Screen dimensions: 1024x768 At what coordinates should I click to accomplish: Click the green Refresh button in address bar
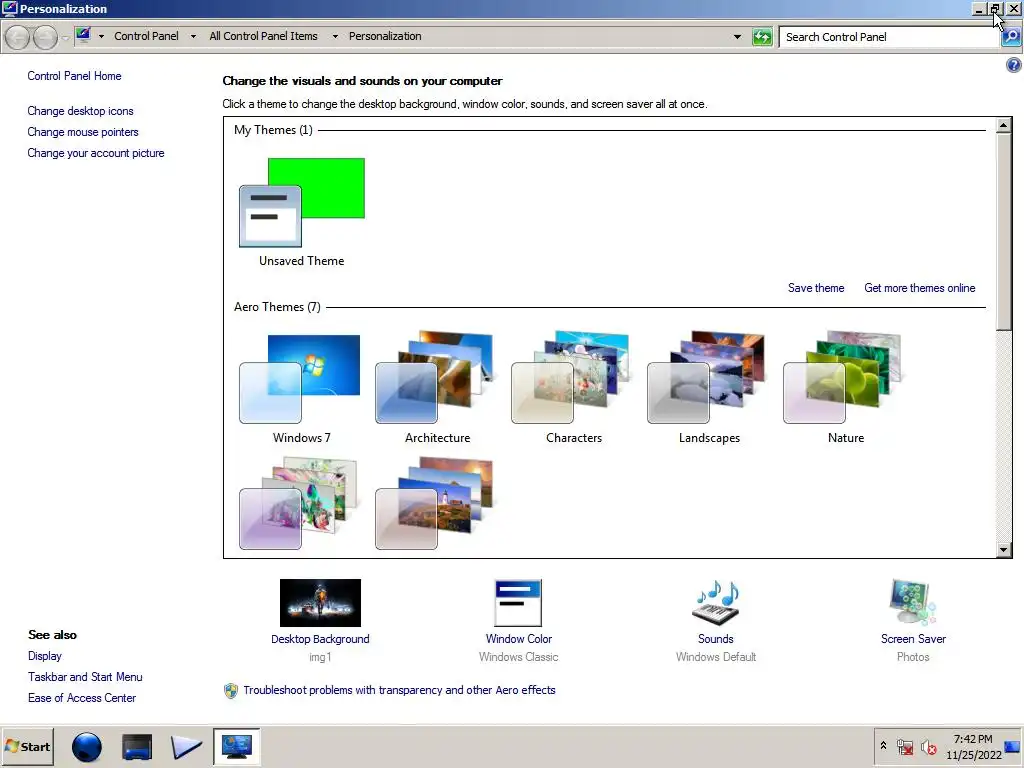coord(762,37)
